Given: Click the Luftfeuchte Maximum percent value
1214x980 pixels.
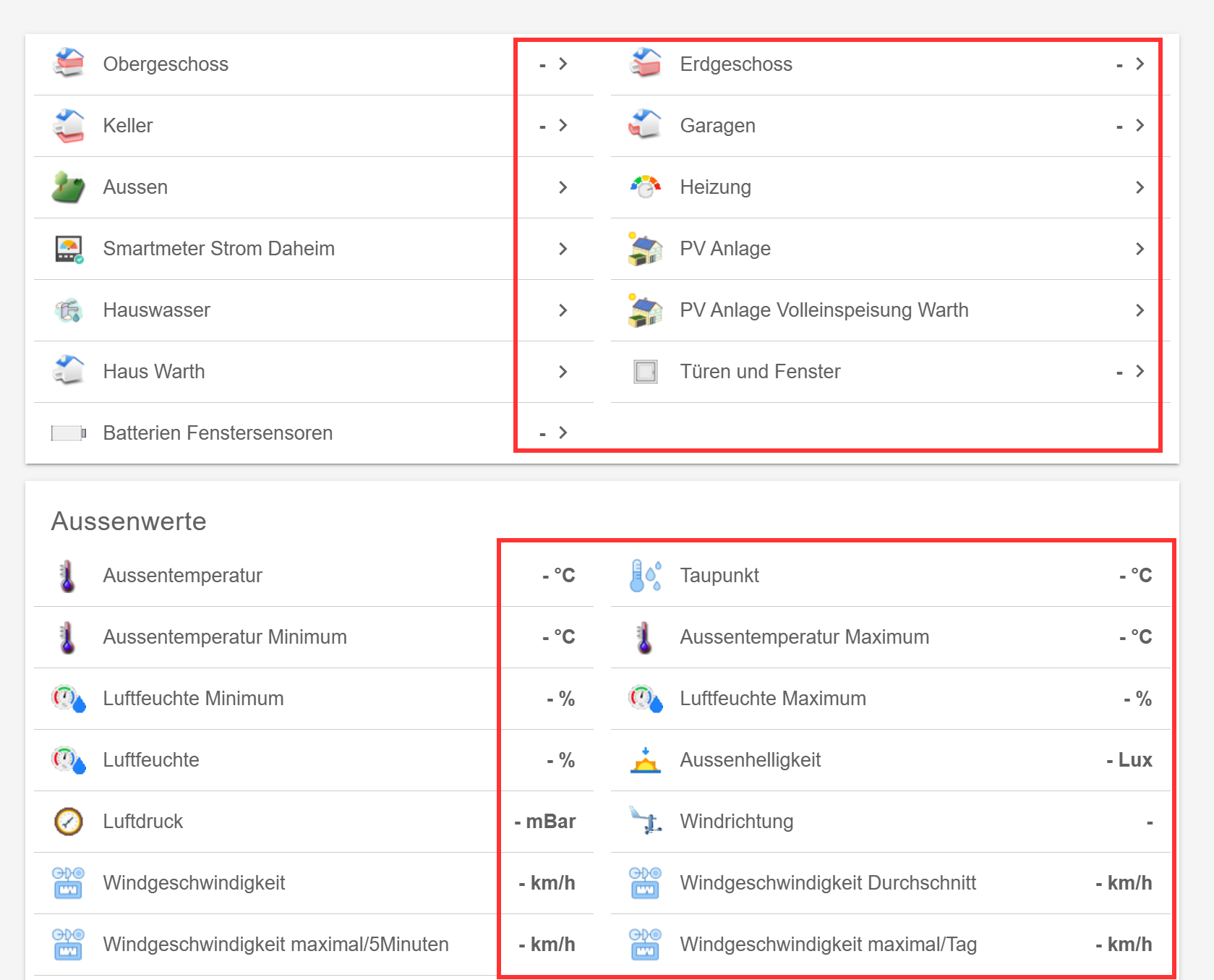Looking at the screenshot, I should (1137, 699).
